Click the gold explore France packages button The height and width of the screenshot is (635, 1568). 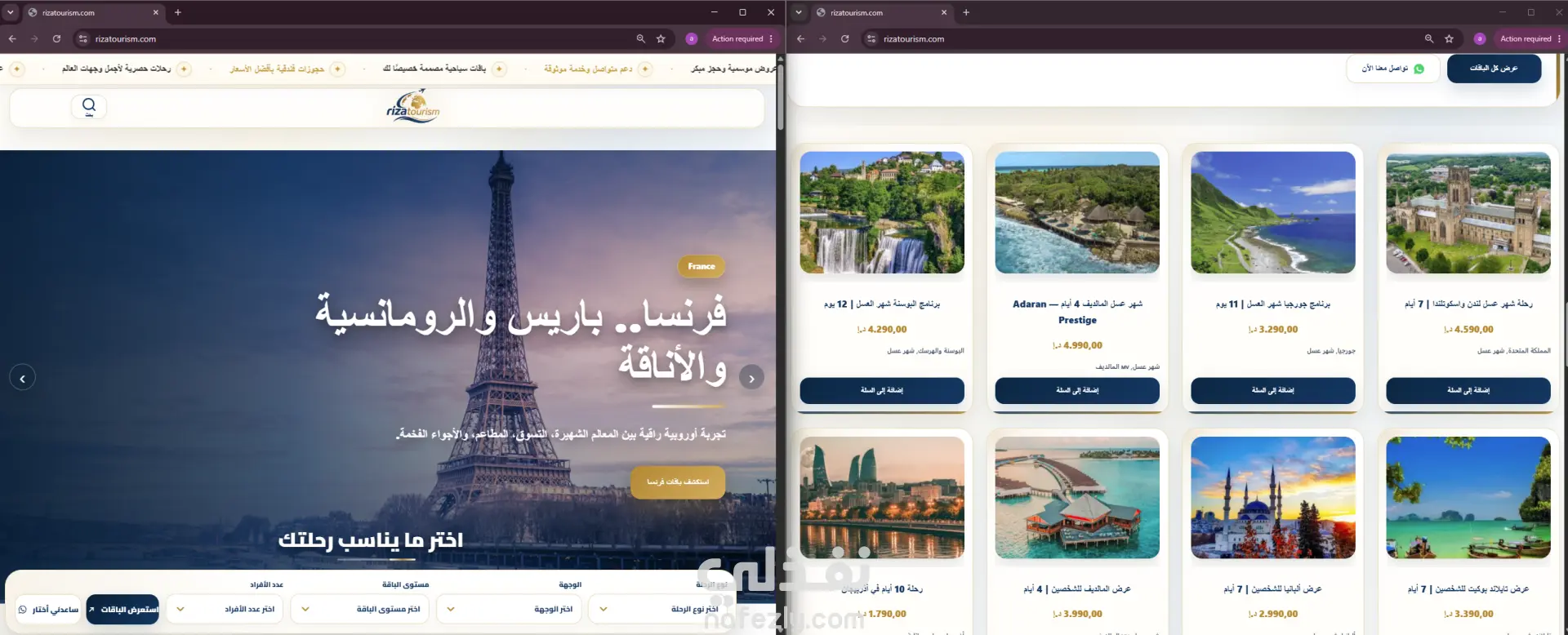[x=678, y=482]
